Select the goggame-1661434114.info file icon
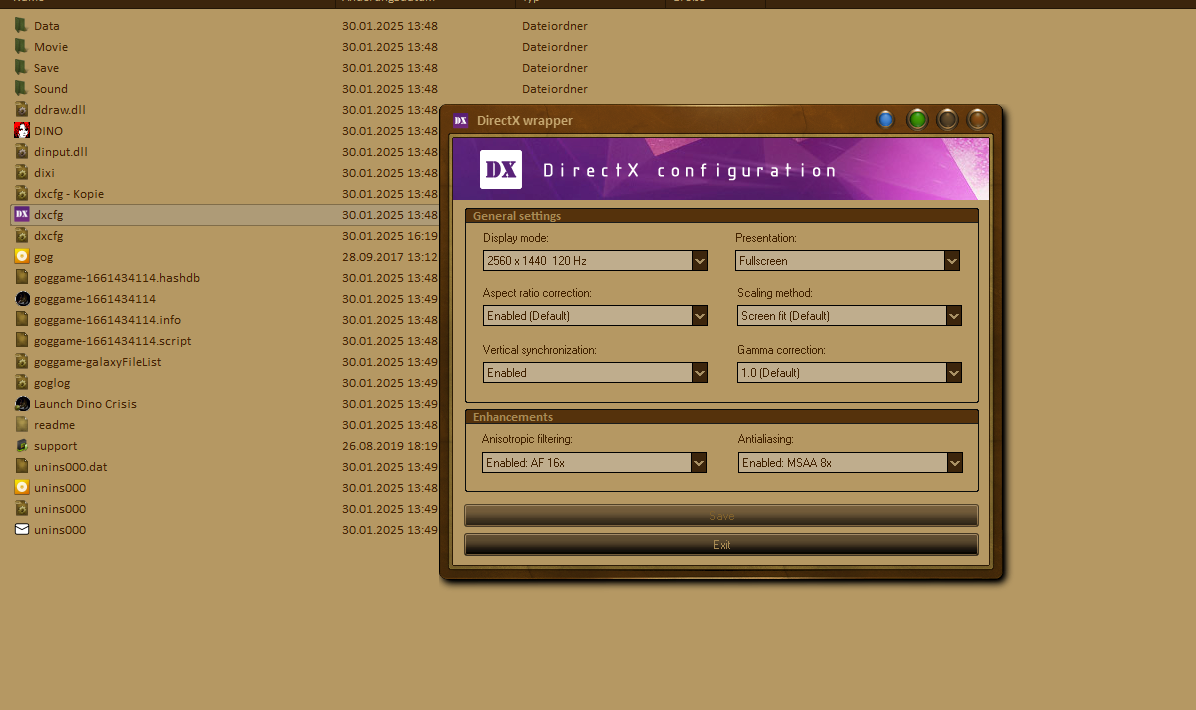1196x710 pixels. [21, 320]
